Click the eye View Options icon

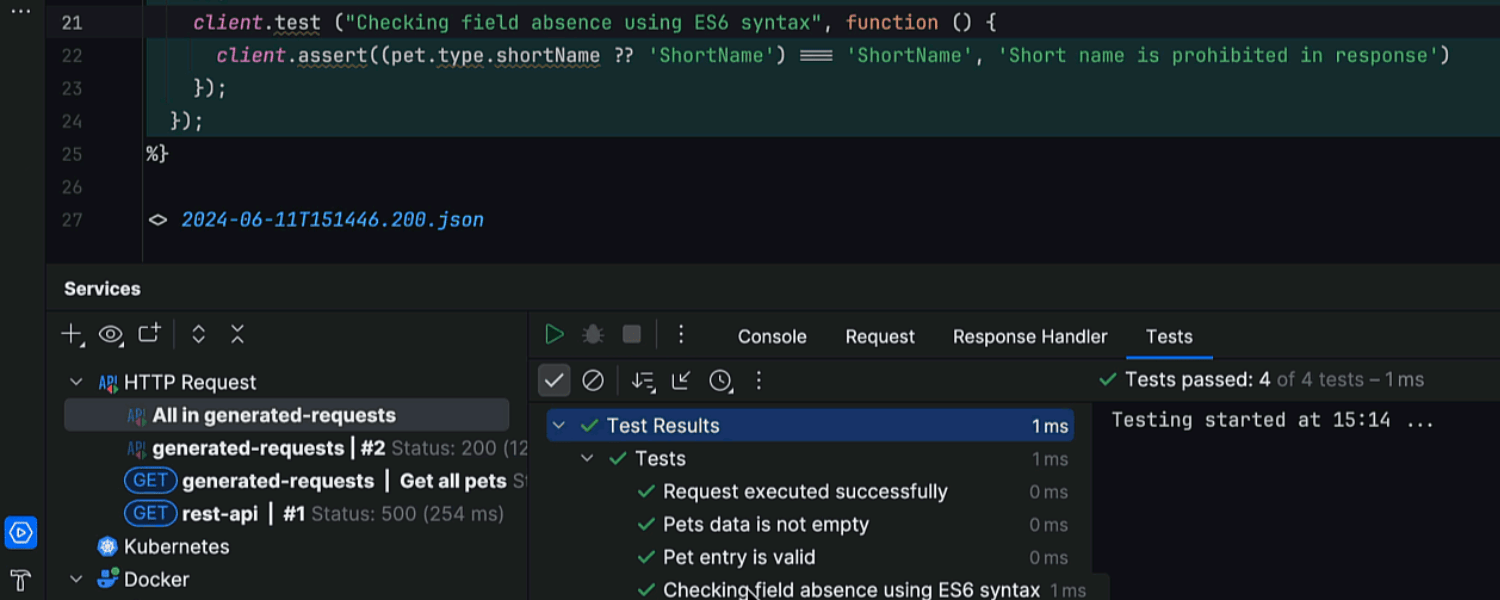pyautogui.click(x=110, y=335)
